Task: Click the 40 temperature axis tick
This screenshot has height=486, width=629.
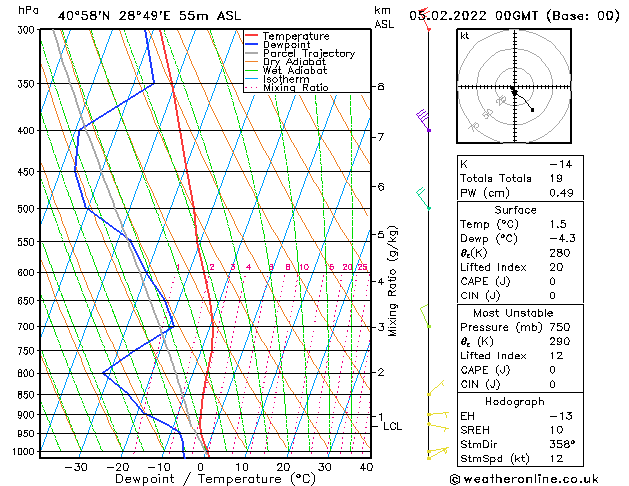Action: [x=366, y=467]
